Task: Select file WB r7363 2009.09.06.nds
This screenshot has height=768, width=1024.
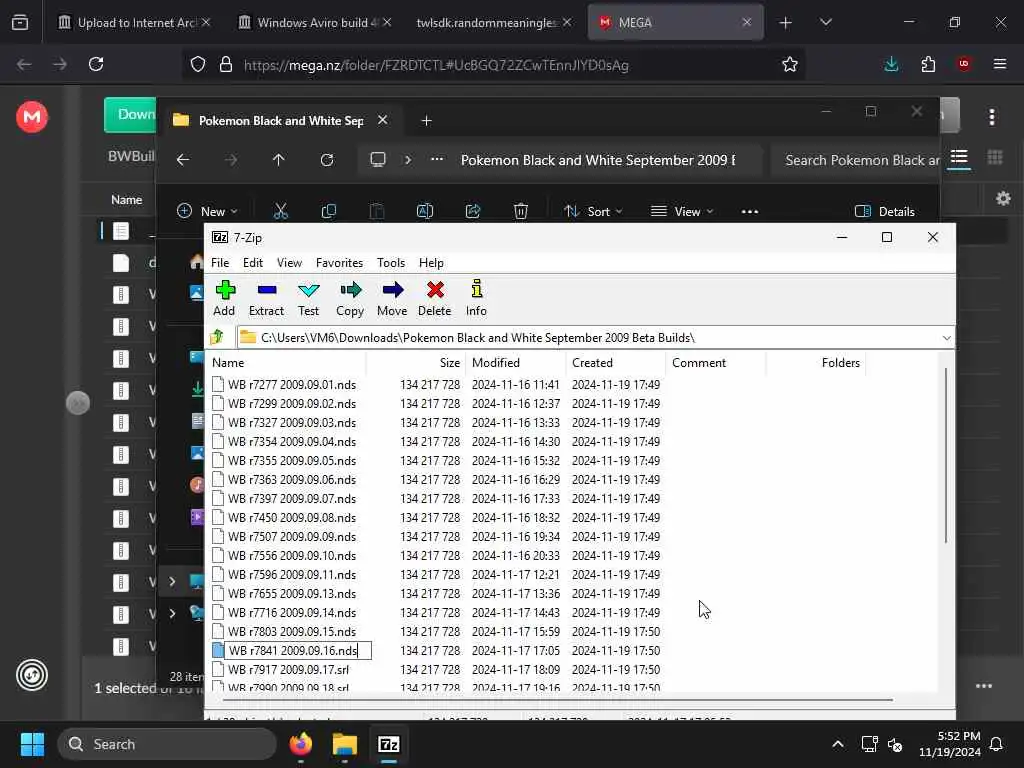Action: (292, 479)
